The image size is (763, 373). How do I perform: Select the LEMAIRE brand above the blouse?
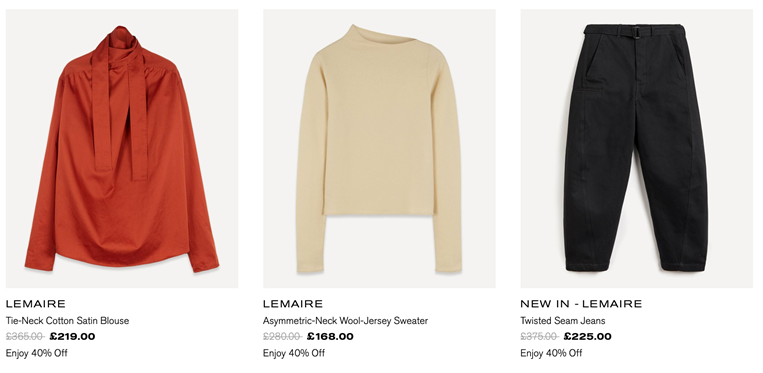(36, 304)
